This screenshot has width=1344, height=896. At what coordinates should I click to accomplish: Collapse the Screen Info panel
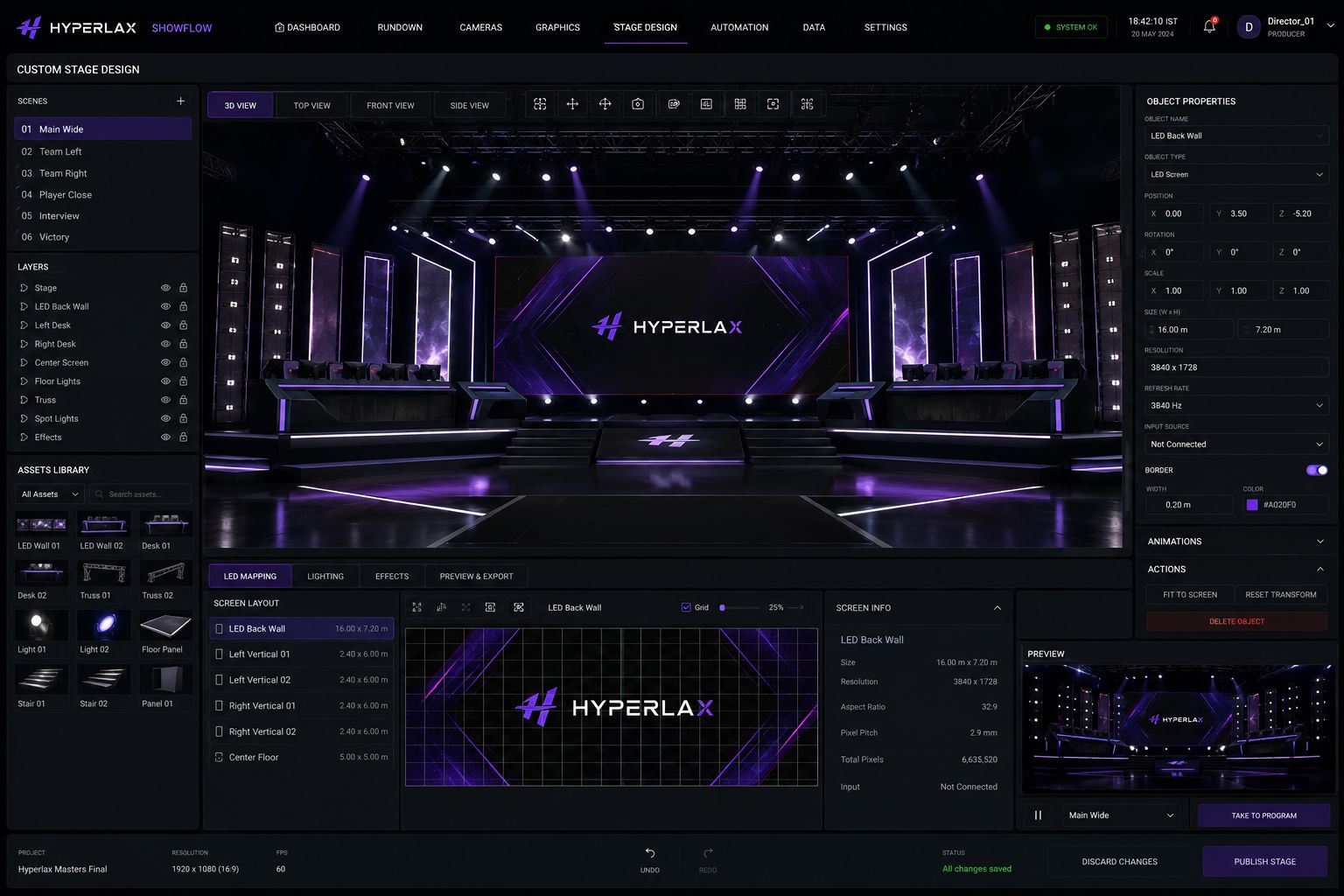(x=997, y=607)
